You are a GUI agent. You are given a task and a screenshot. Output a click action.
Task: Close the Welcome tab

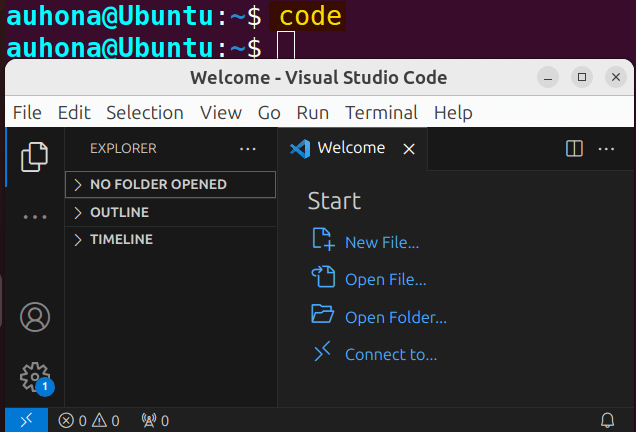click(409, 149)
